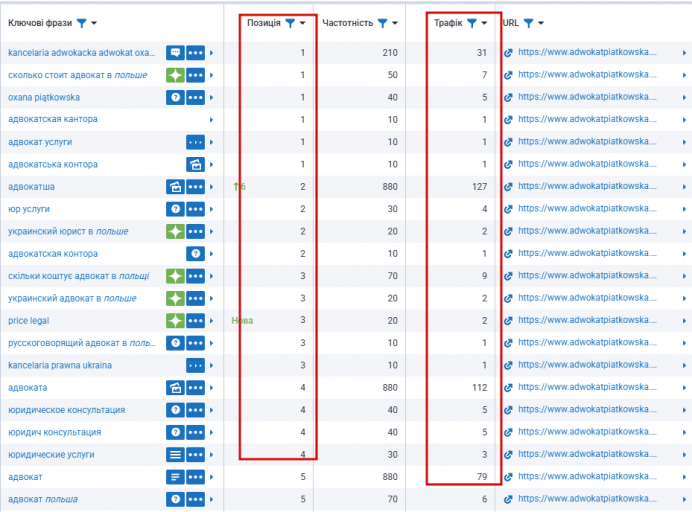This screenshot has width=692, height=512.
Task: Click green star icon for скільки коштує адвокат row
Action: [x=175, y=276]
